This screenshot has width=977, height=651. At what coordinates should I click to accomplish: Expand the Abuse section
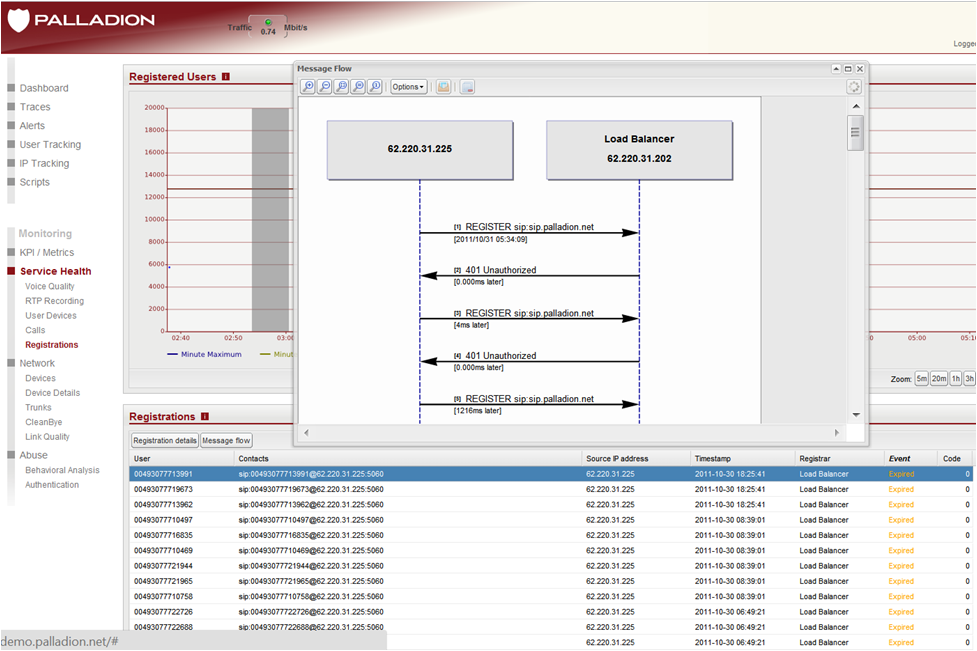tap(33, 455)
